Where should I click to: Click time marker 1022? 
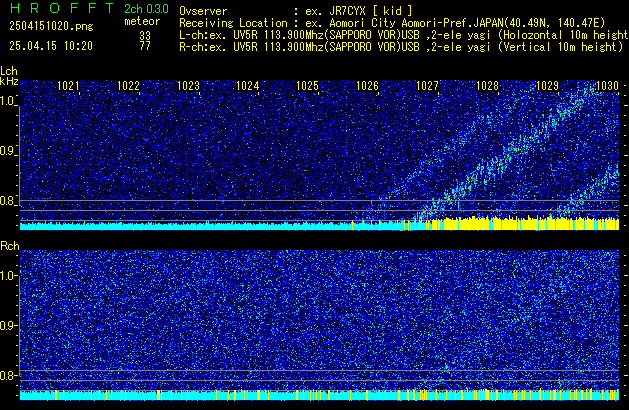[128, 86]
